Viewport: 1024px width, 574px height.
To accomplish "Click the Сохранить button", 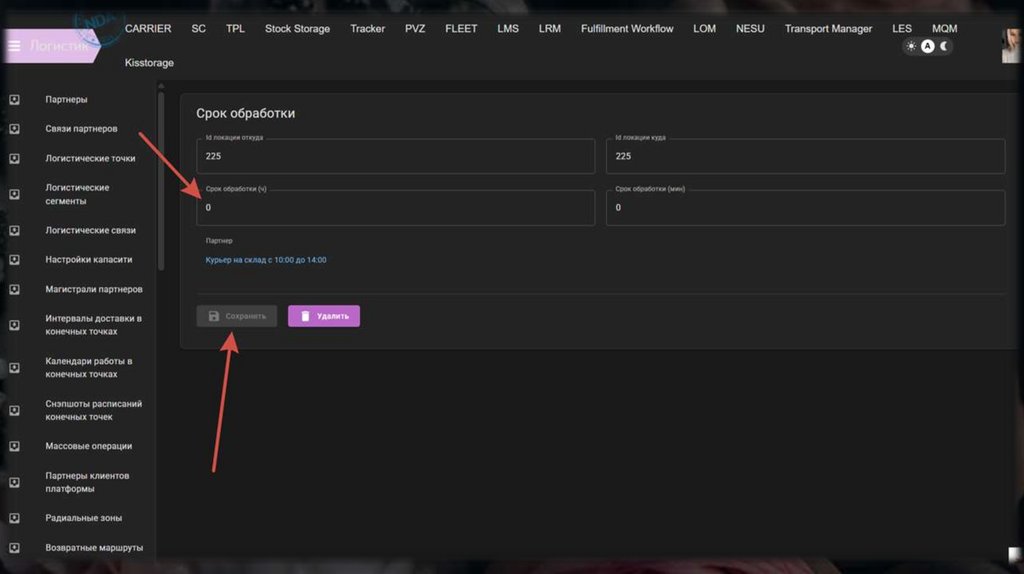I will (x=237, y=316).
